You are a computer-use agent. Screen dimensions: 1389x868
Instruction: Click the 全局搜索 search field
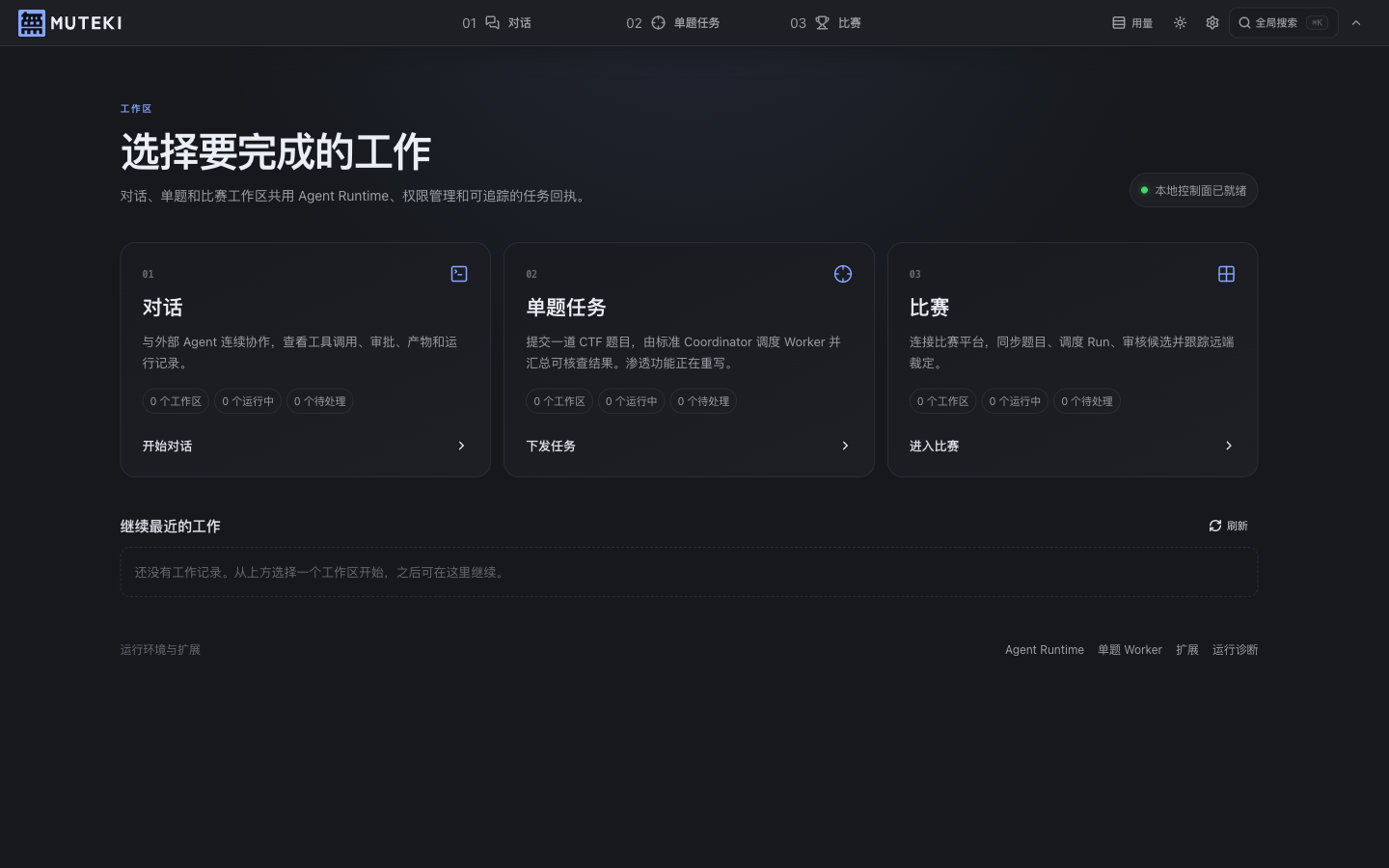(1283, 23)
